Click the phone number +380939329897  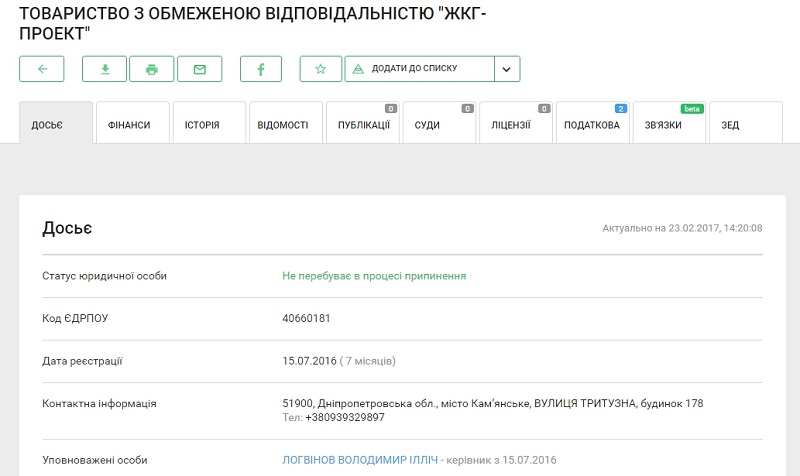point(345,417)
